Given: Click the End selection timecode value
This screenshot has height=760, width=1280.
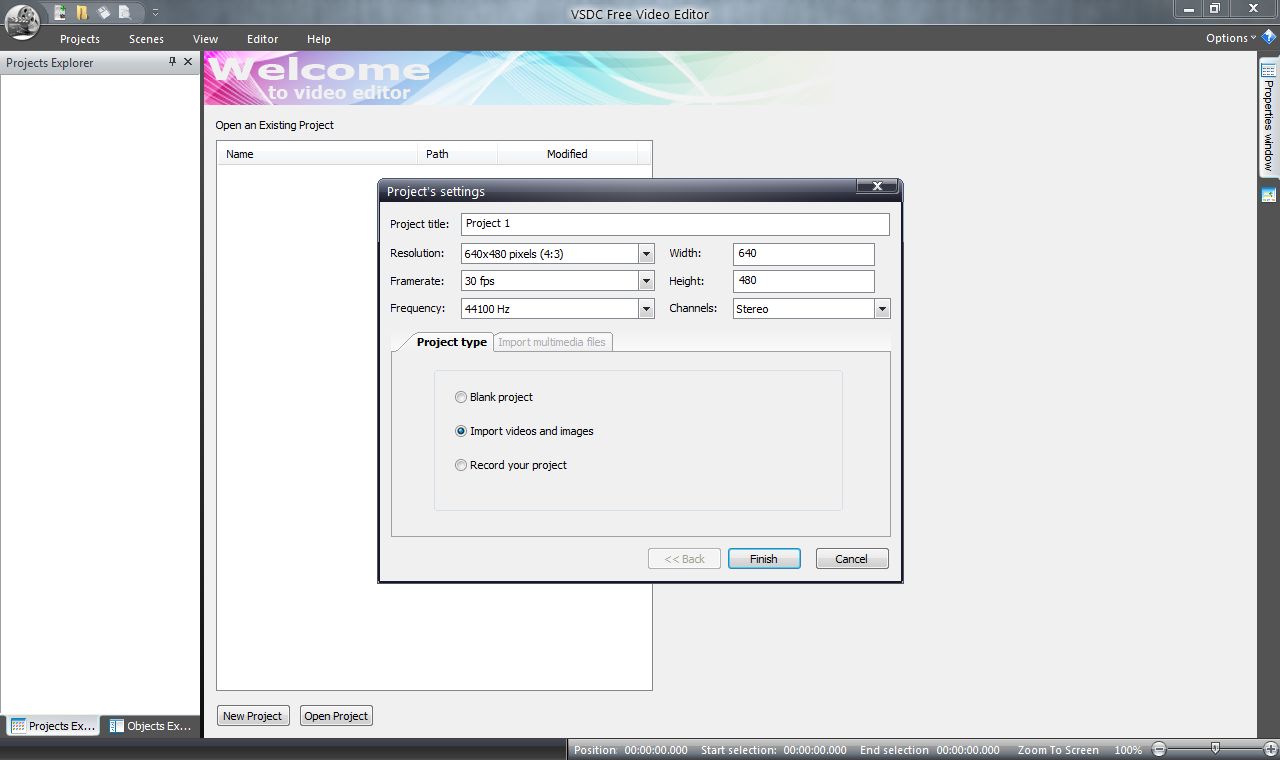Looking at the screenshot, I should (968, 750).
